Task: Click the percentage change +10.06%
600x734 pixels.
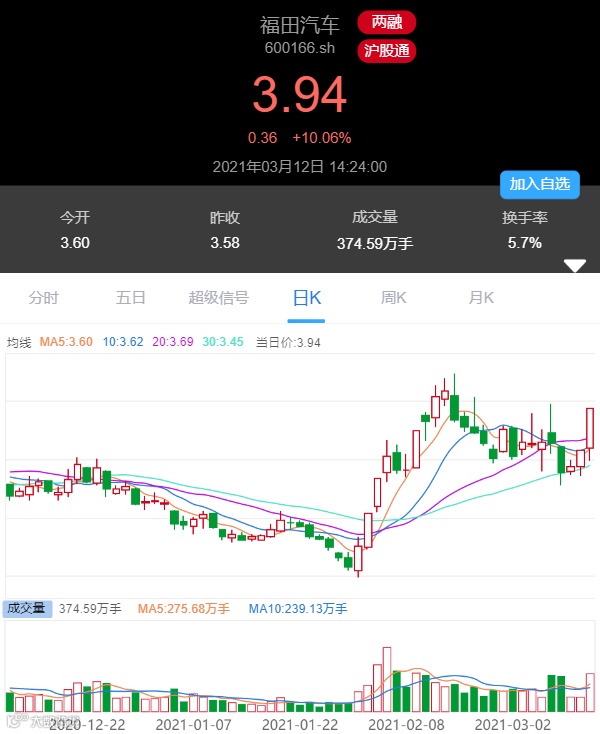Action: tap(322, 138)
